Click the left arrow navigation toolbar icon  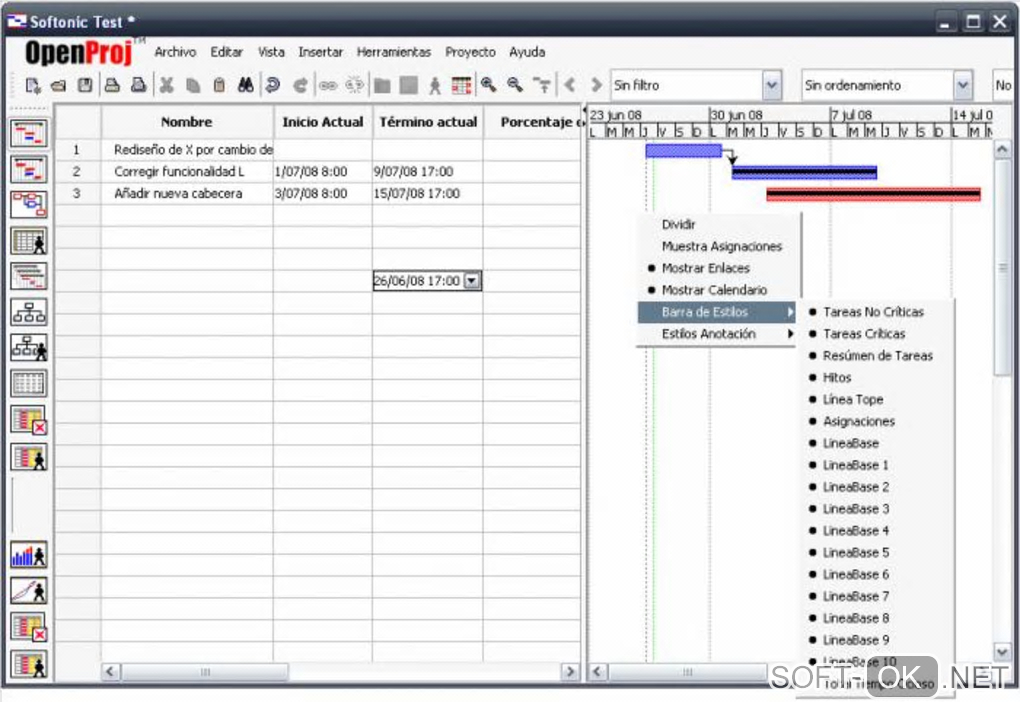[570, 85]
